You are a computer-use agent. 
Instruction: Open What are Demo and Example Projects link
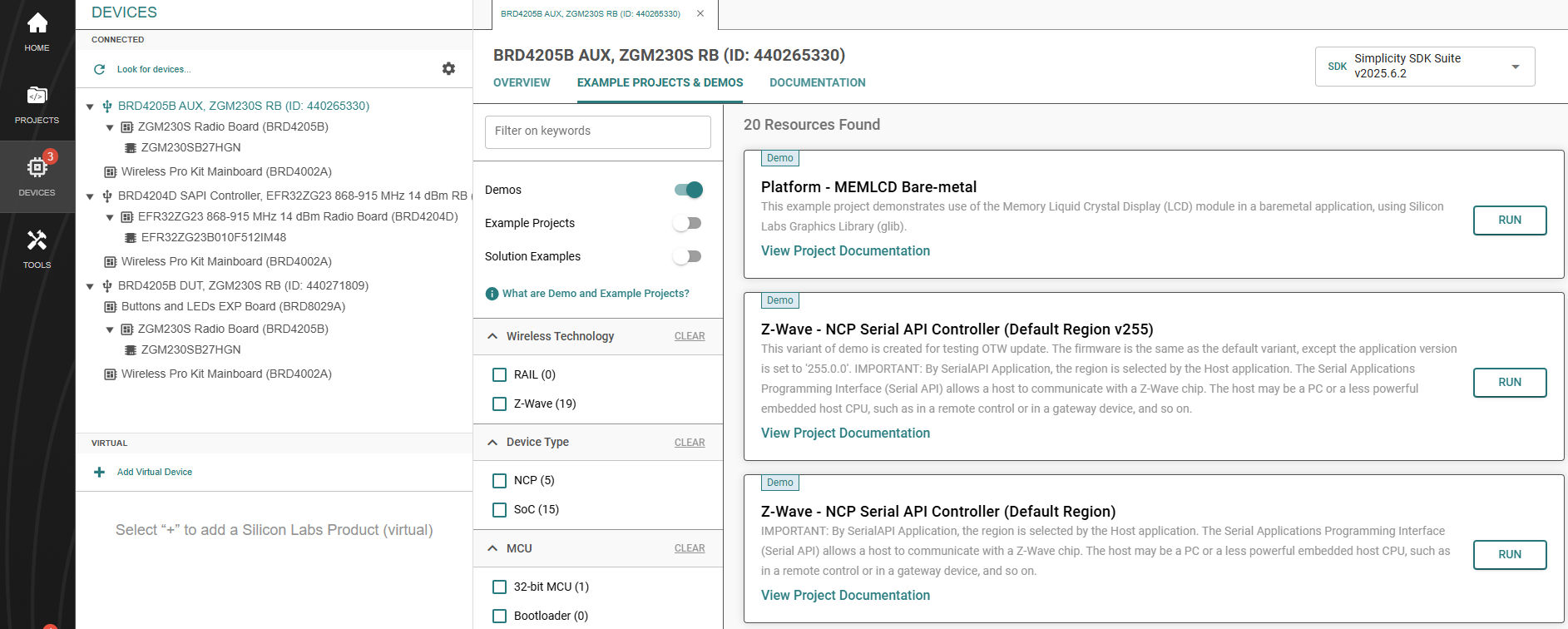(x=596, y=294)
